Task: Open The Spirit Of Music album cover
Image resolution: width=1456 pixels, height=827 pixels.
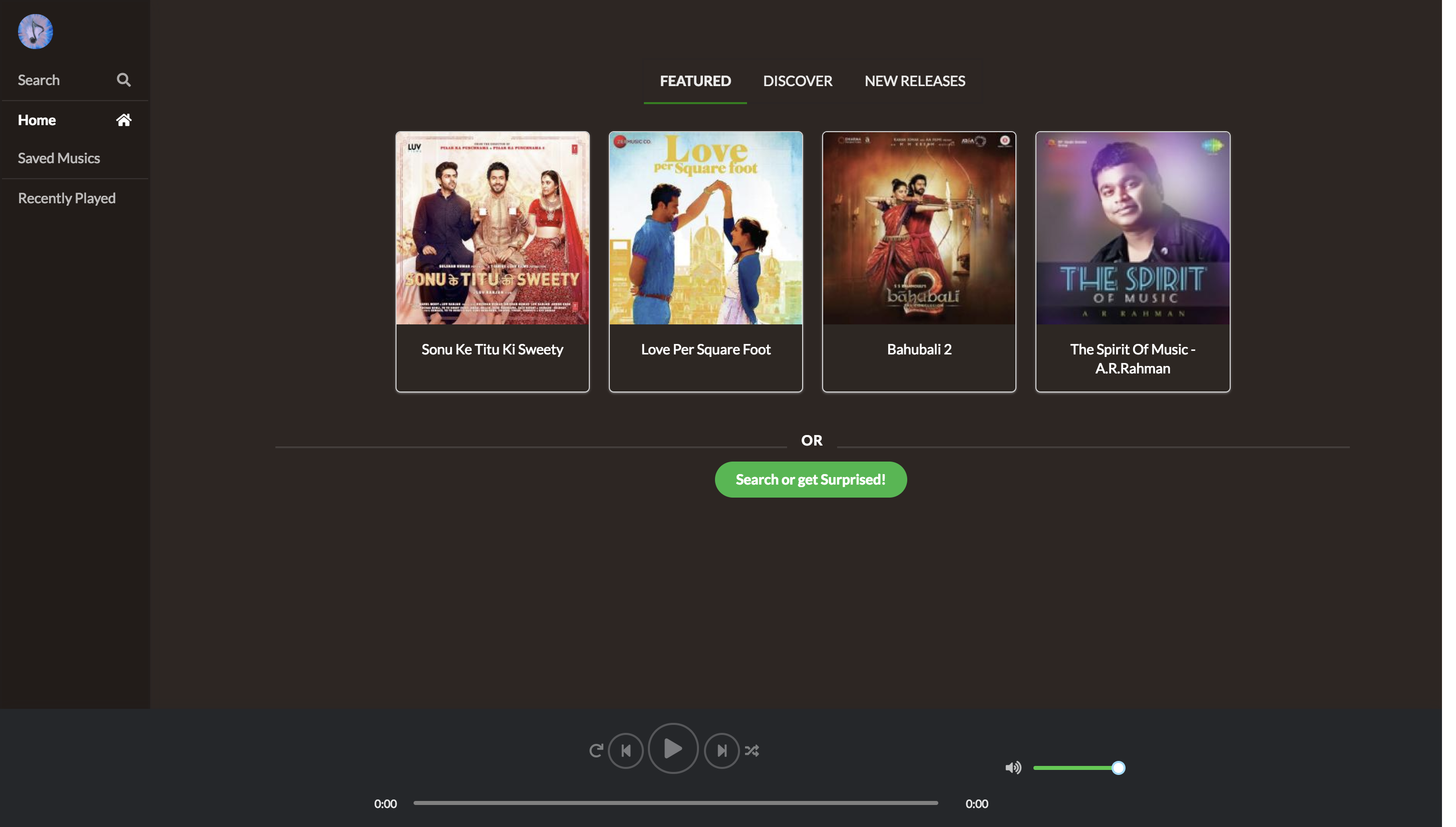Action: pos(1133,228)
